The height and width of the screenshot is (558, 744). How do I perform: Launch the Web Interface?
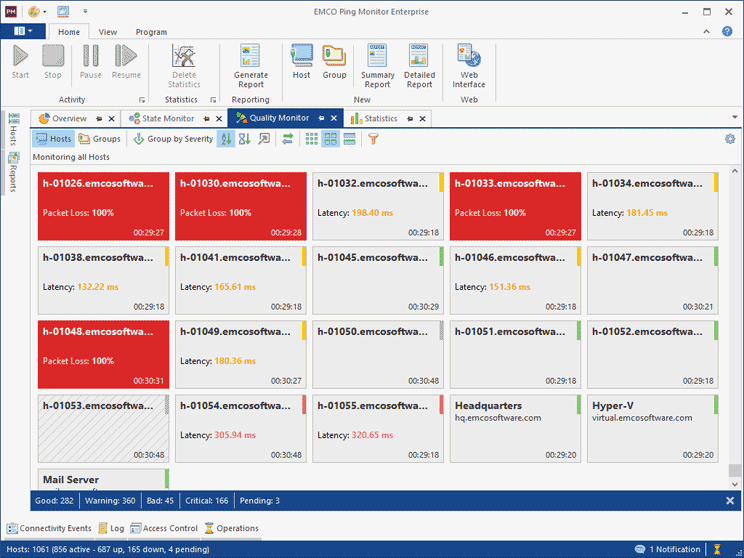click(469, 58)
